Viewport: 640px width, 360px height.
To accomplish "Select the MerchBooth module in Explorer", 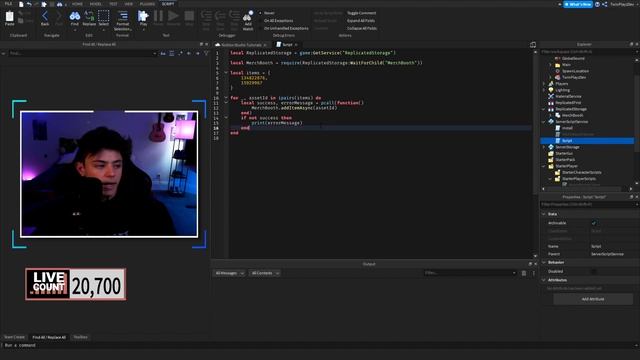I will (572, 116).
